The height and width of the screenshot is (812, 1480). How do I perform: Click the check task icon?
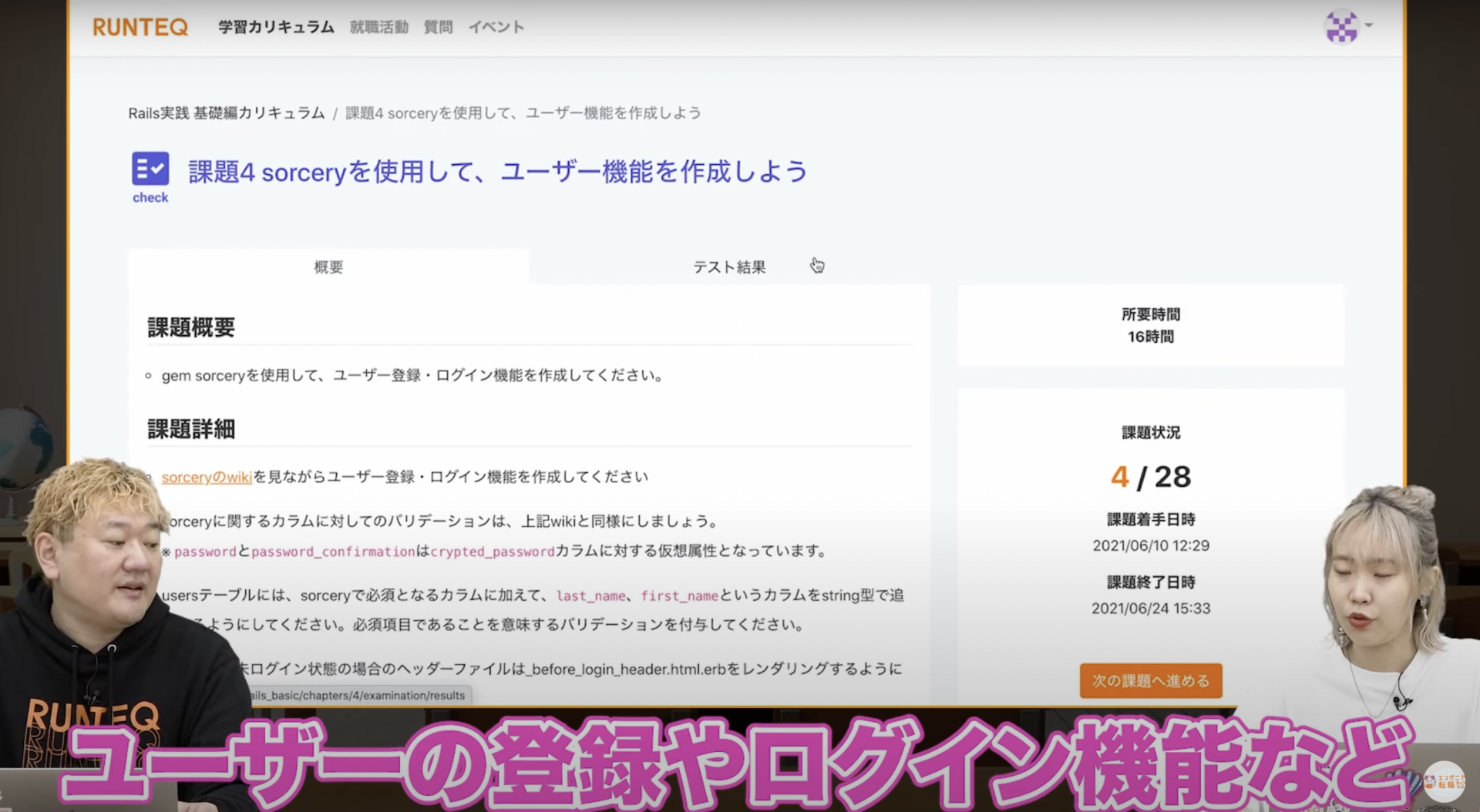click(150, 177)
